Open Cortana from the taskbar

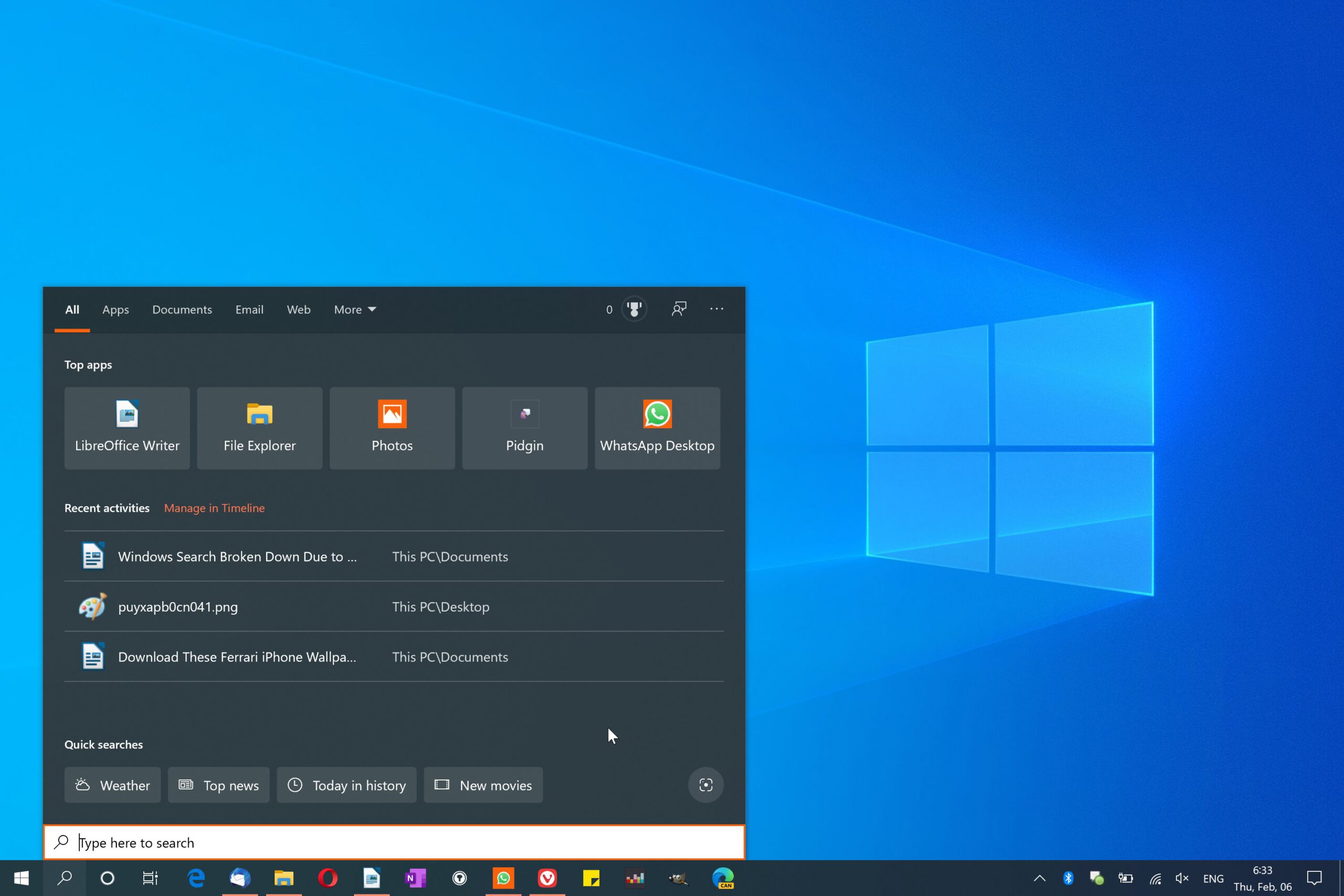(x=107, y=878)
